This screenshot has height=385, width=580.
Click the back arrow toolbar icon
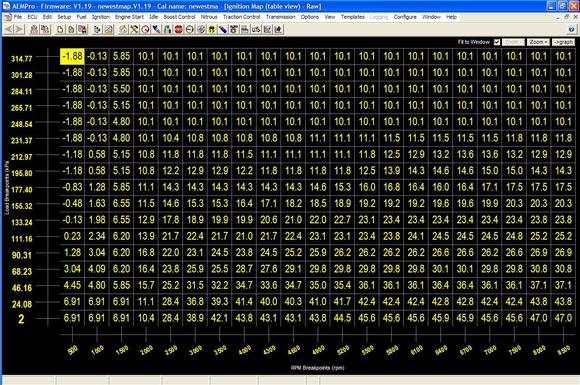pos(8,29)
